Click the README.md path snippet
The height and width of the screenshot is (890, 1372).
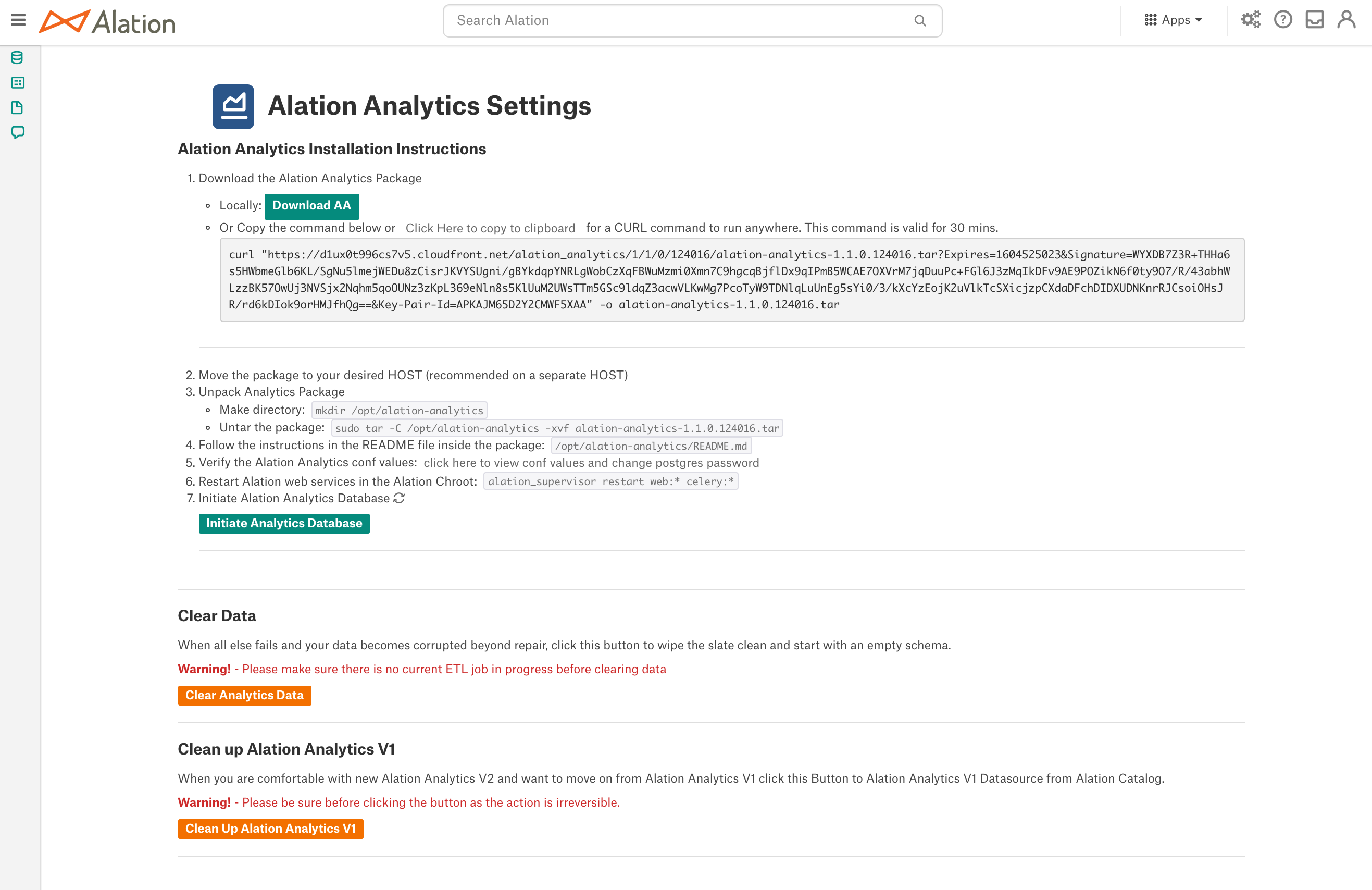[651, 446]
